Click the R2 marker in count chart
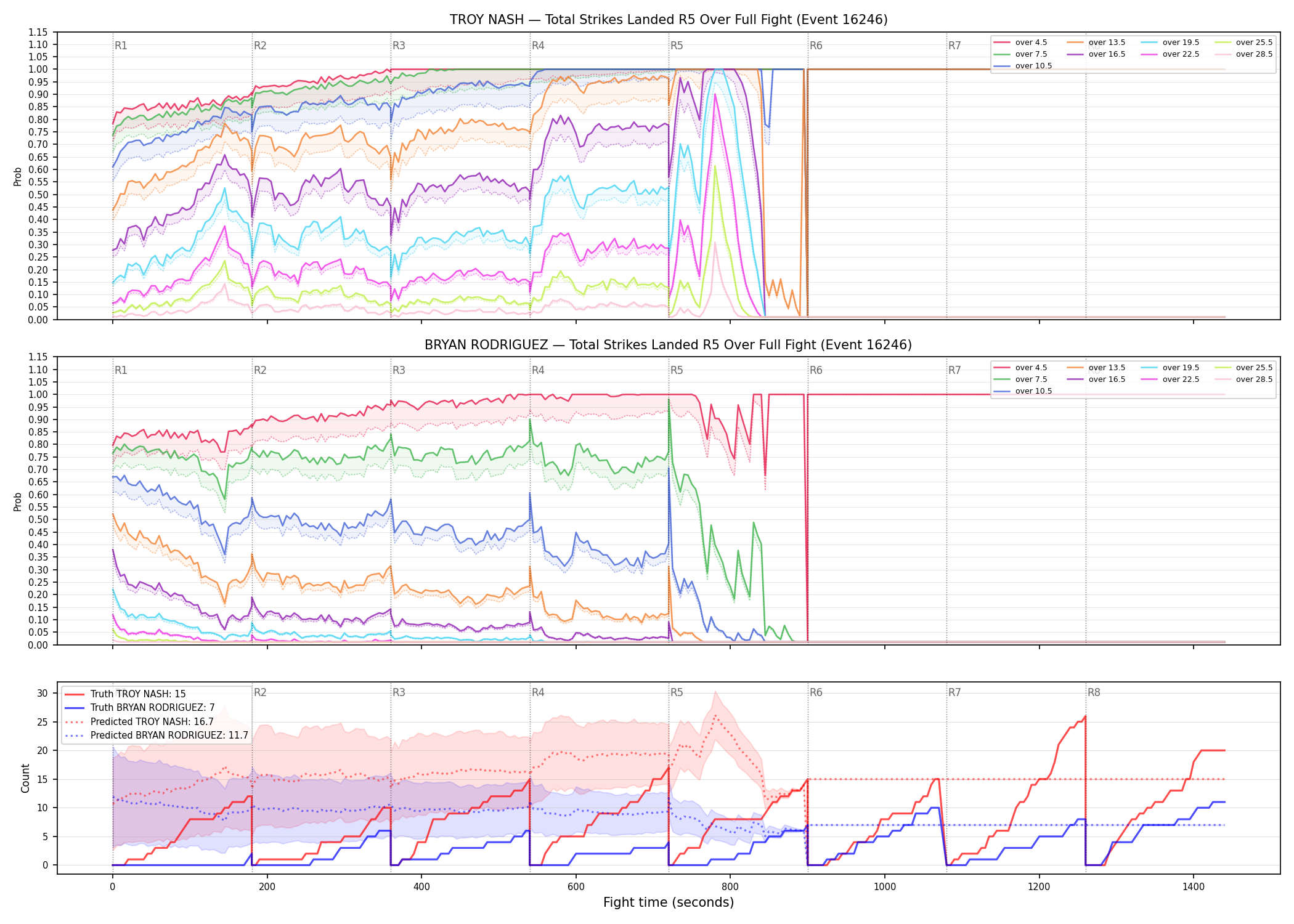Screen dimensions: 1294x924 (260, 692)
